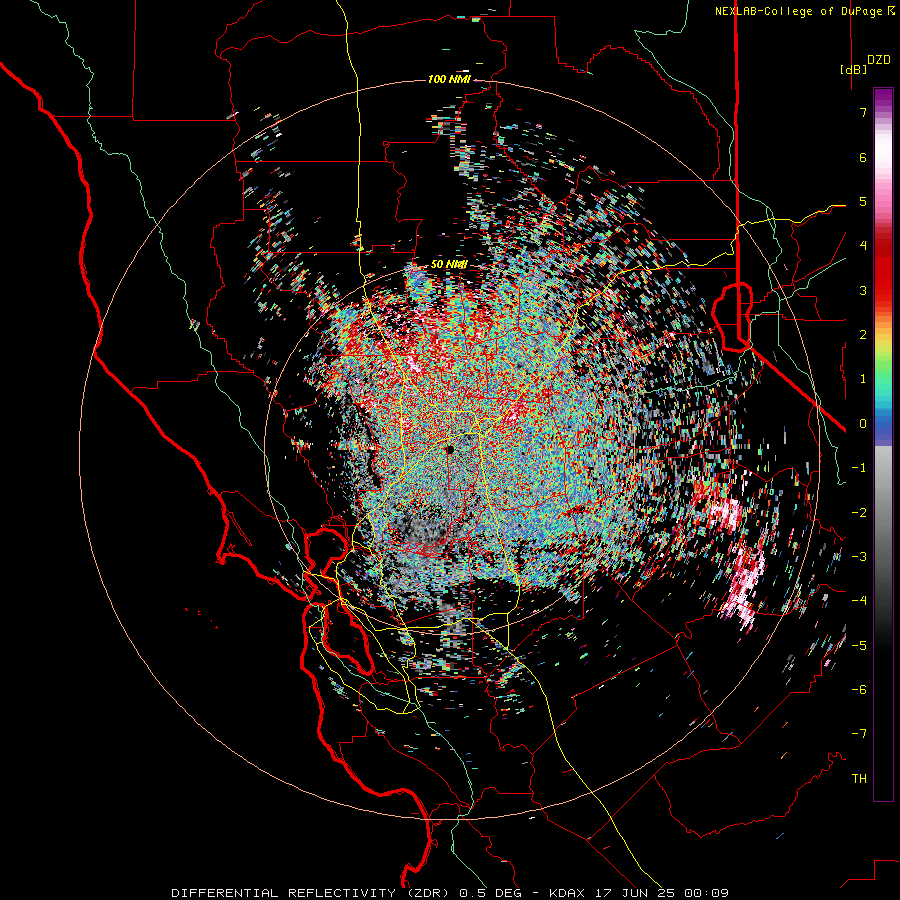
Task: Click the 1 value on the color scale
Action: coord(863,379)
